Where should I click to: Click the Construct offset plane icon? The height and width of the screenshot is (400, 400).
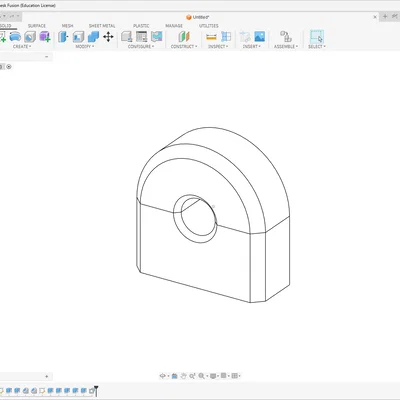pyautogui.click(x=184, y=37)
